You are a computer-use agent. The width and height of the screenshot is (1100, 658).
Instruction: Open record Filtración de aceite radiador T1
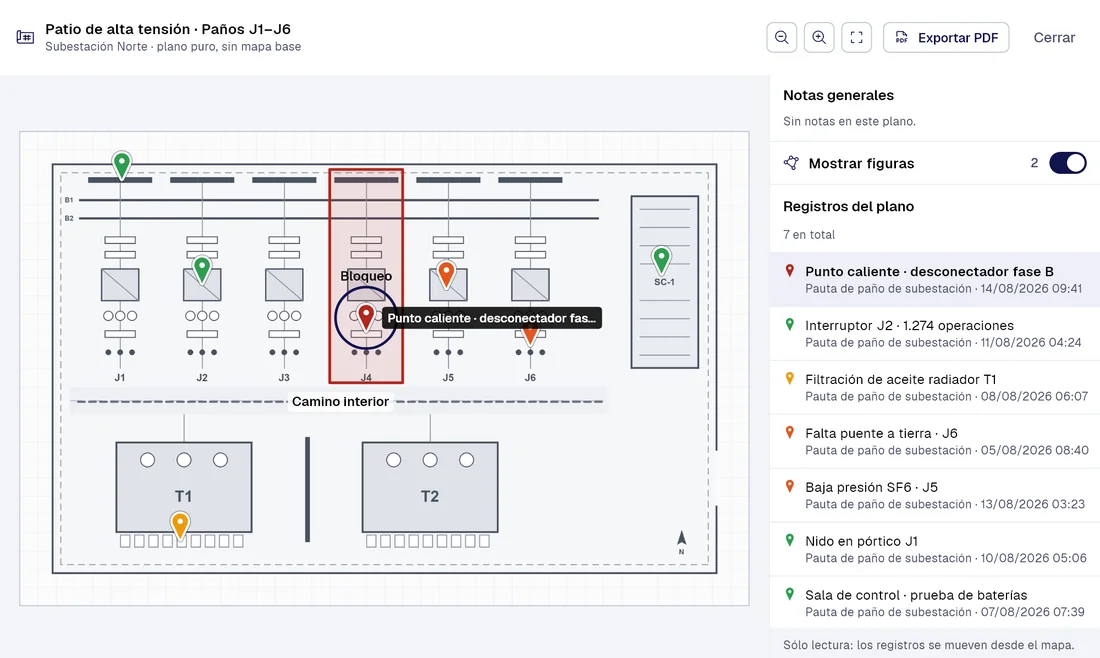[935, 387]
